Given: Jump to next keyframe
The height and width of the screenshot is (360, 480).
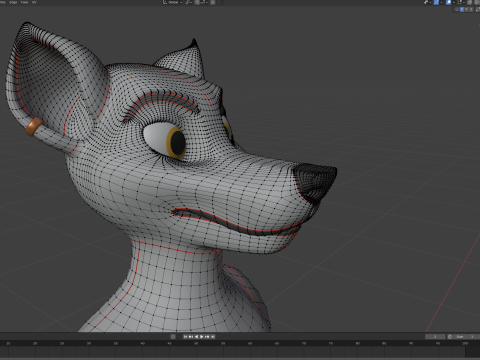Looking at the screenshot, I should pyautogui.click(x=207, y=337).
